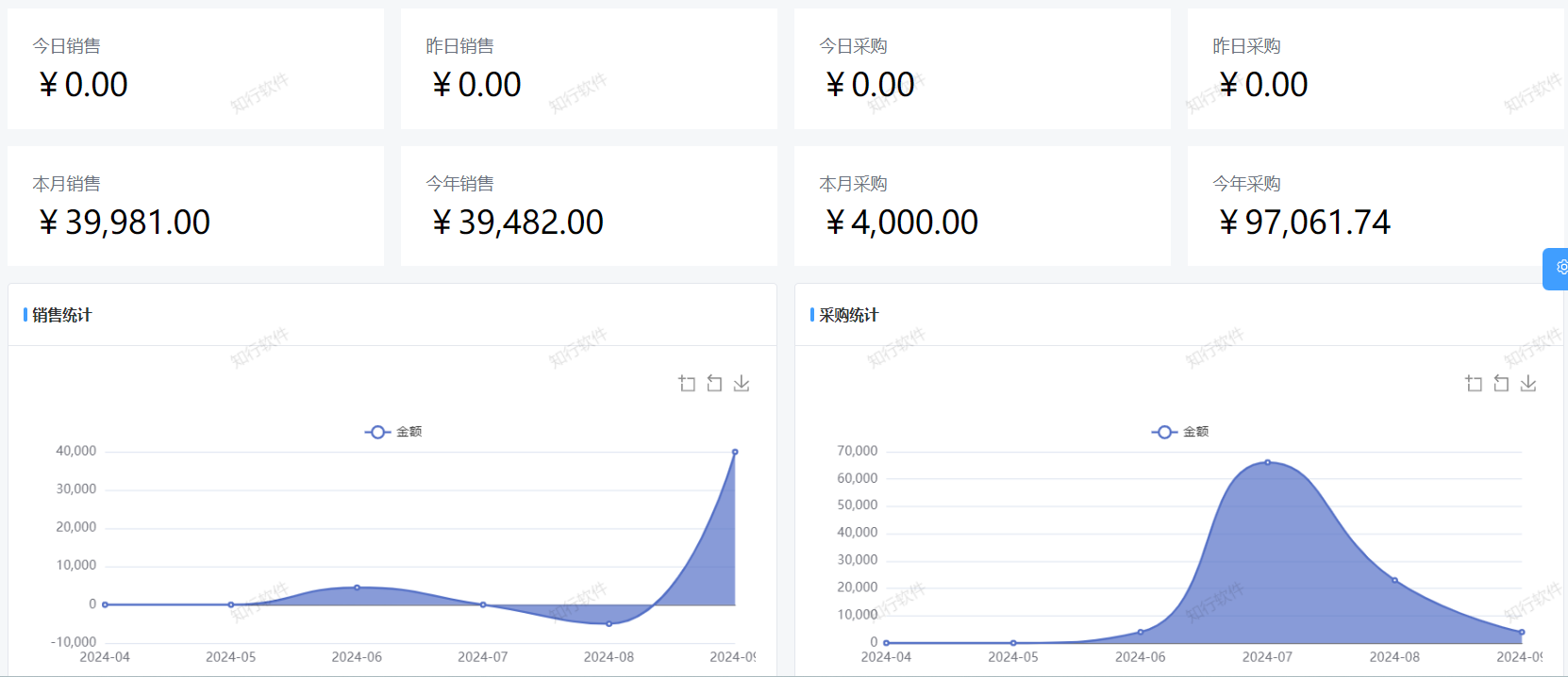Click the 今年采购 ¥97,061.74 card
Screen dimensions: 1568x677
tap(1374, 206)
